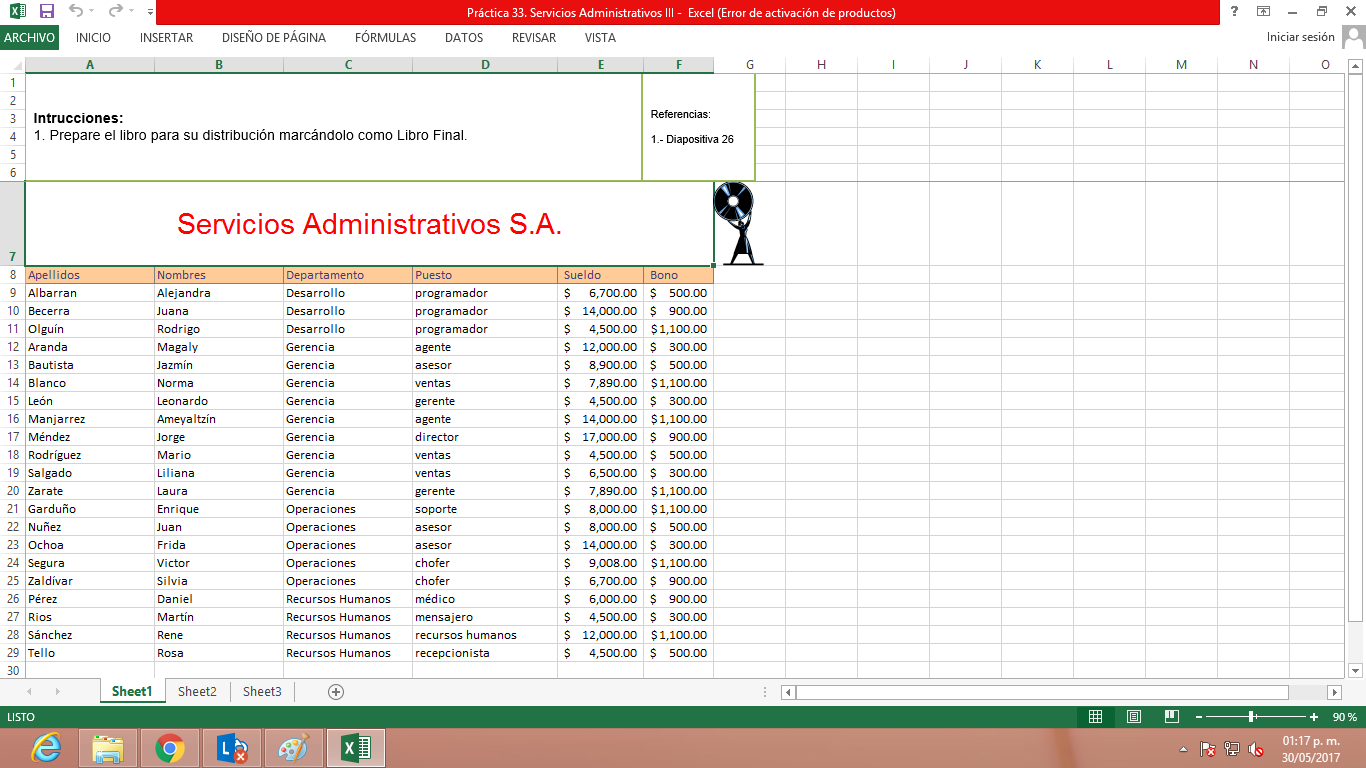Click the Redo arrow icon
Image resolution: width=1366 pixels, height=768 pixels.
pyautogui.click(x=115, y=12)
